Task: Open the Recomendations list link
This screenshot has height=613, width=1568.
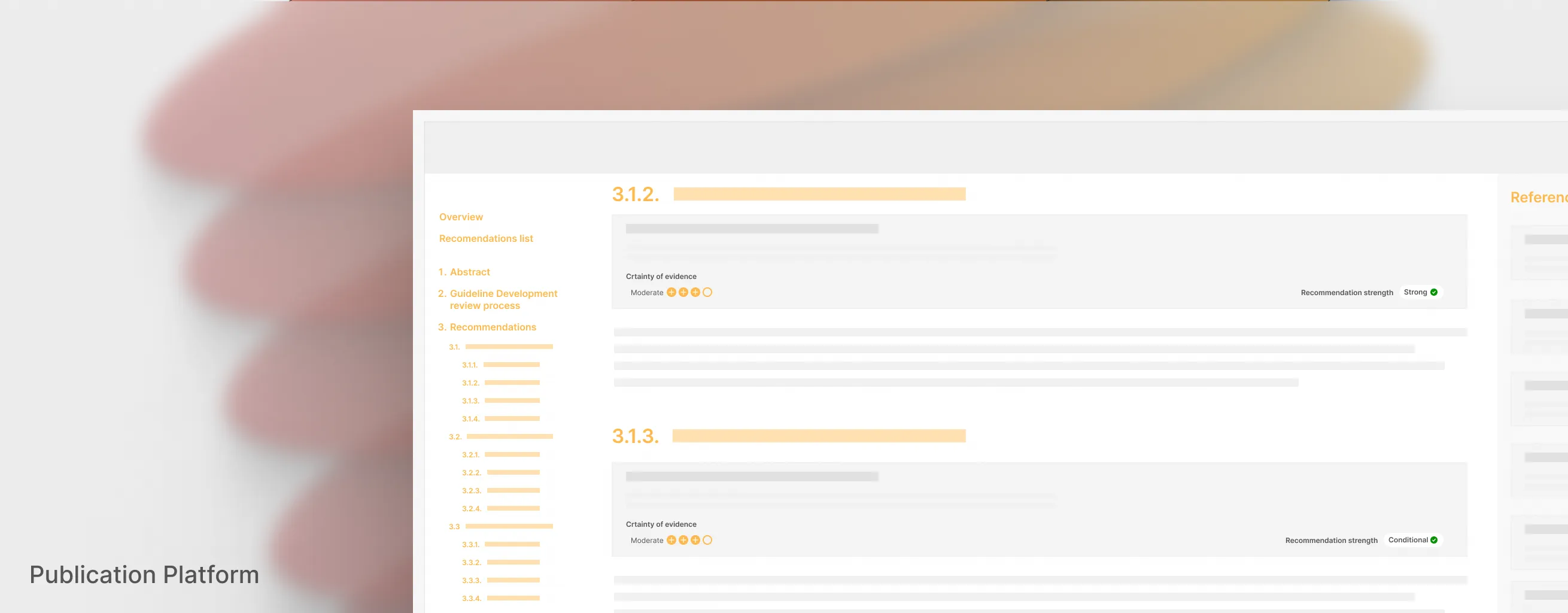Action: click(x=486, y=239)
